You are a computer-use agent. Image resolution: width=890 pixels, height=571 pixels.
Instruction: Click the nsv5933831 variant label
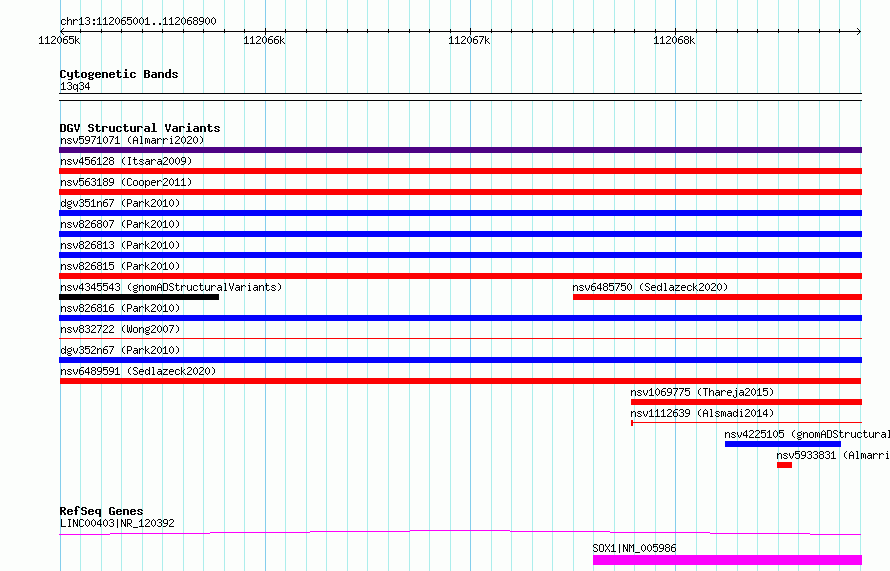[x=833, y=455]
